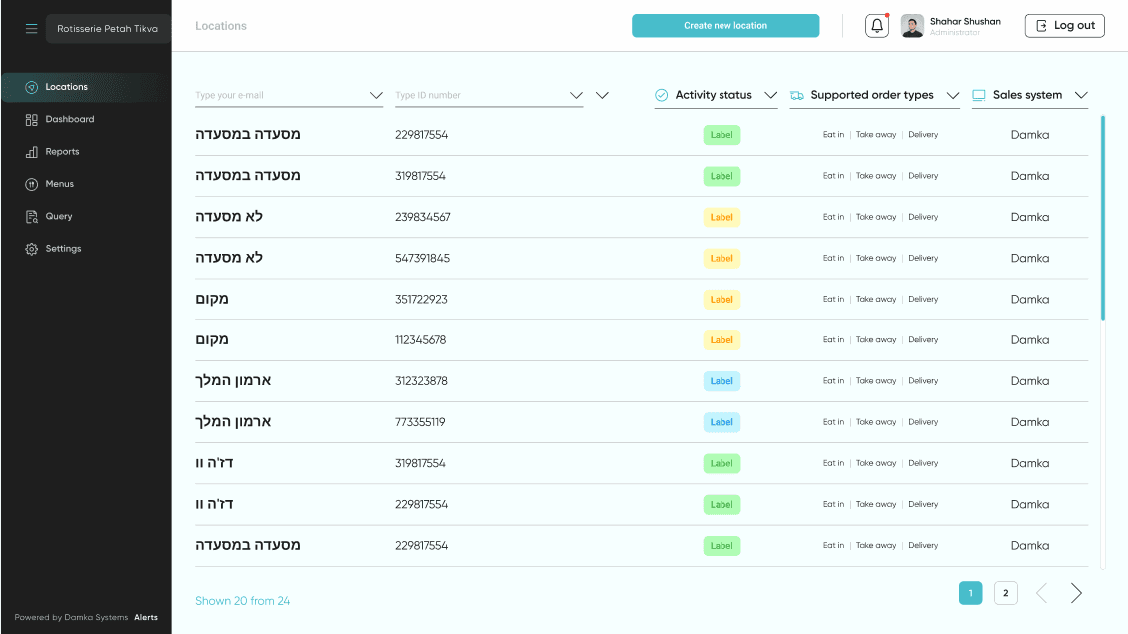Click the Alerts link in footer
Screen dimensions: 1128x634
tap(146, 617)
